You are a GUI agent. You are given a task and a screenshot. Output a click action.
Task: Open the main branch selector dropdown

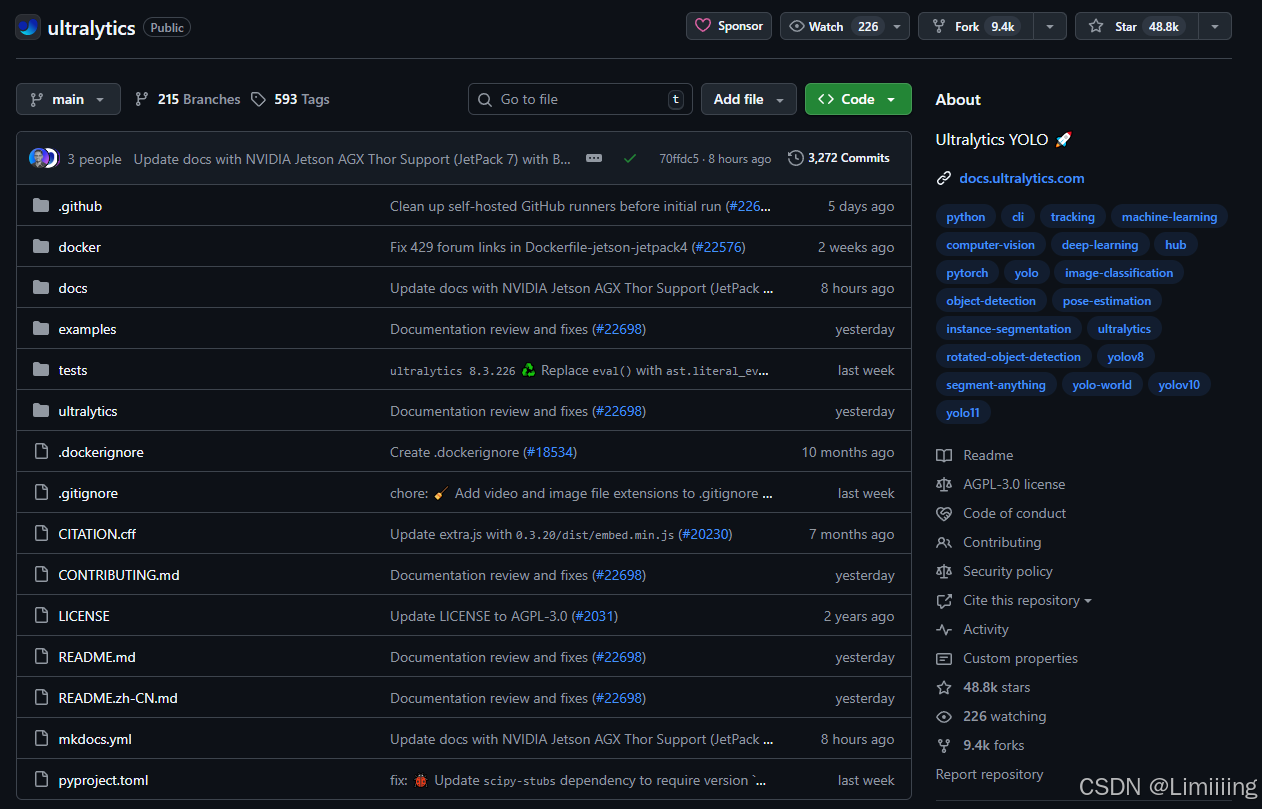coord(68,99)
